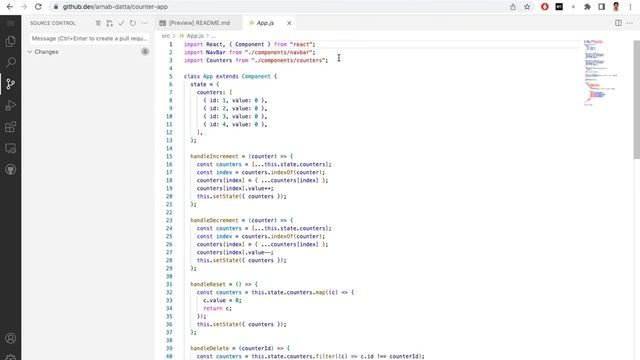
Task: Click the SOURCE CONTROL panel title
Action: 53,23
